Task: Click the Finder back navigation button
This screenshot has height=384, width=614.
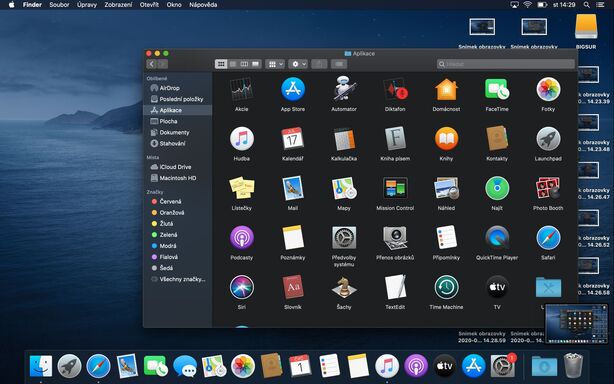Action: pyautogui.click(x=152, y=64)
